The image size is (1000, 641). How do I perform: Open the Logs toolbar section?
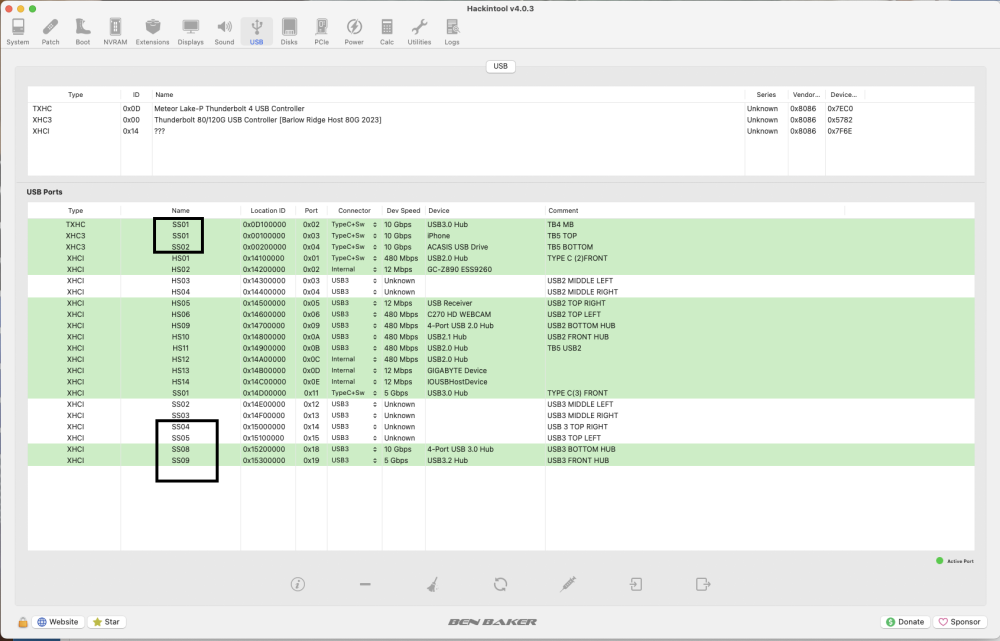point(452,31)
